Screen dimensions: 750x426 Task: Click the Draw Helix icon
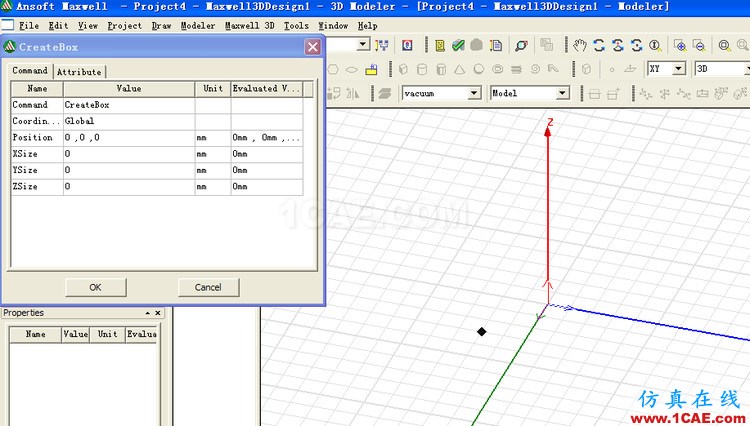[516, 69]
